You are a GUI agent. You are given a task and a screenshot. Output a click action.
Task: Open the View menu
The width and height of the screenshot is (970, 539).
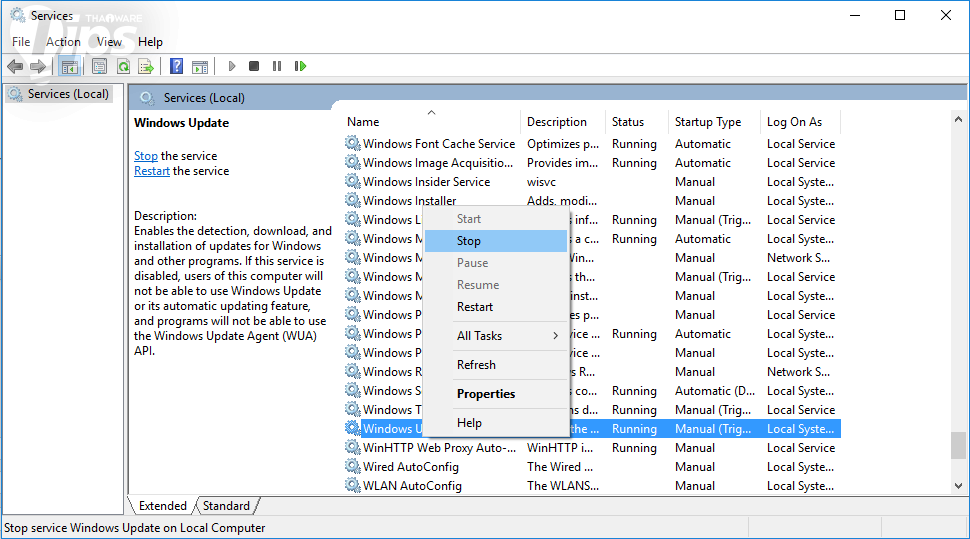(109, 42)
